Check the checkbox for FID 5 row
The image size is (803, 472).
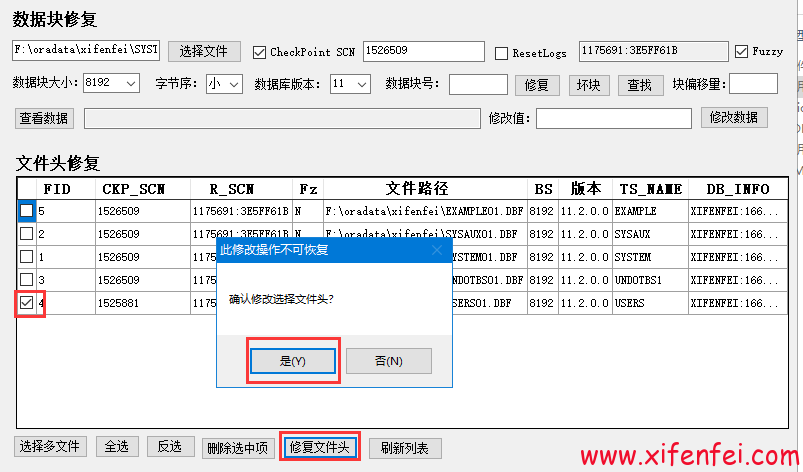coord(27,210)
